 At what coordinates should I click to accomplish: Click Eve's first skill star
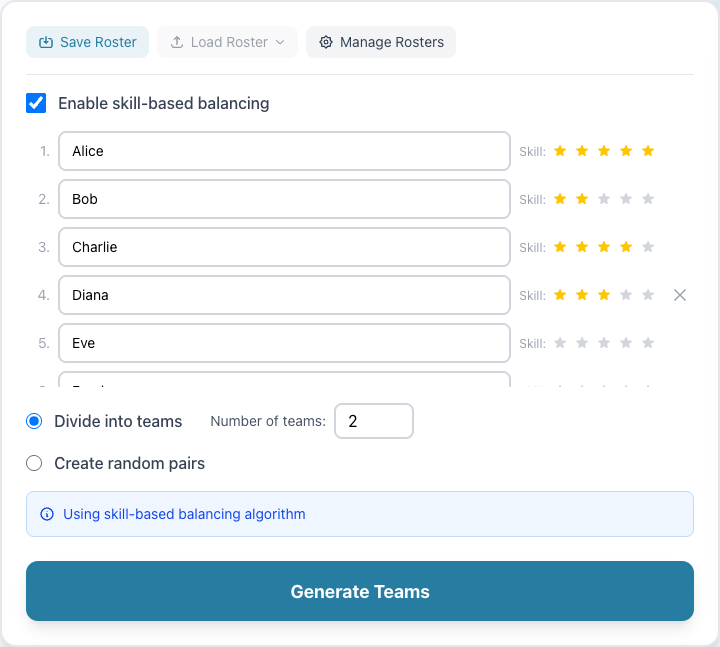tap(560, 343)
